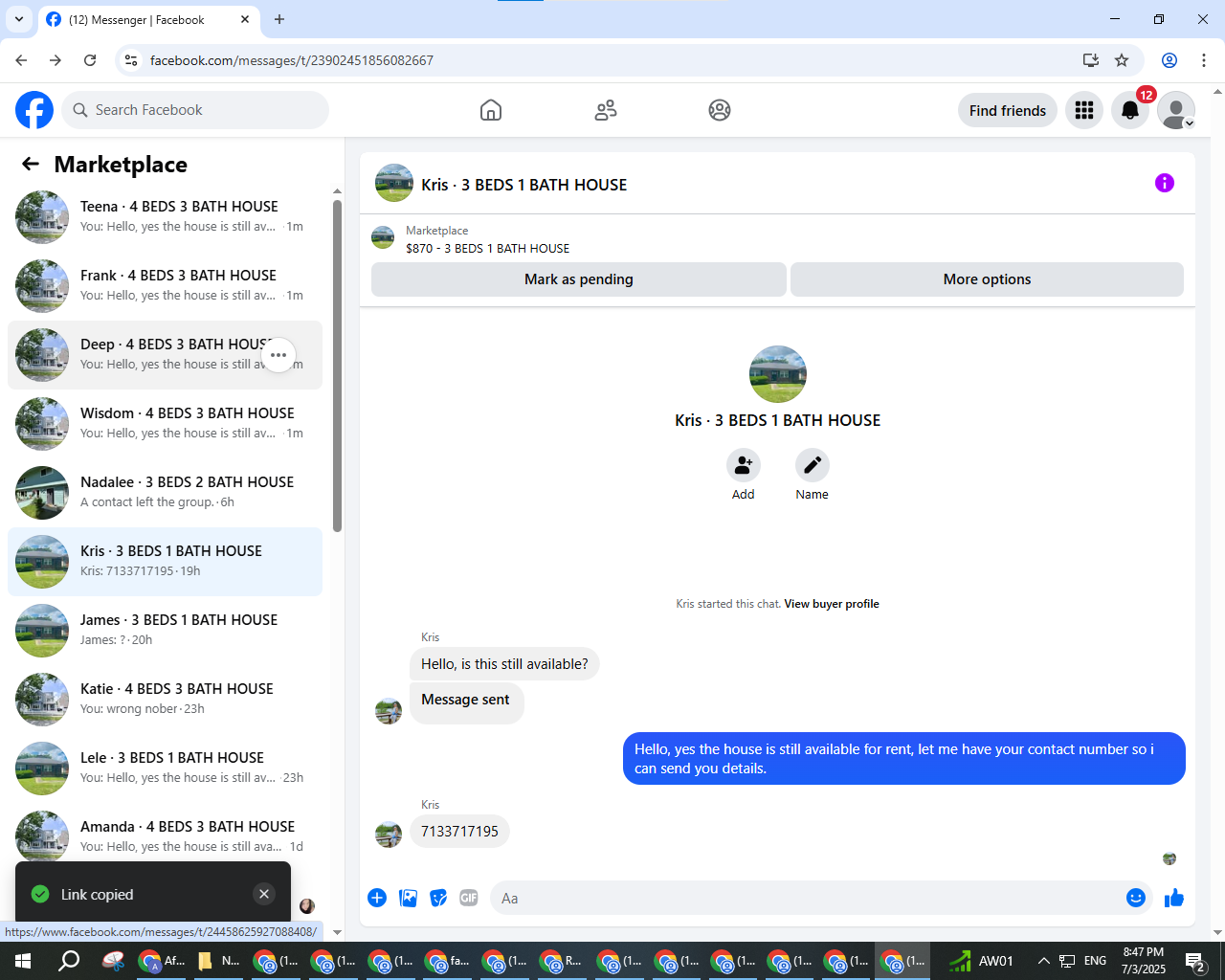1225x980 pixels.
Task: Click the 'Hello, is this still available?' message
Action: [x=504, y=664]
